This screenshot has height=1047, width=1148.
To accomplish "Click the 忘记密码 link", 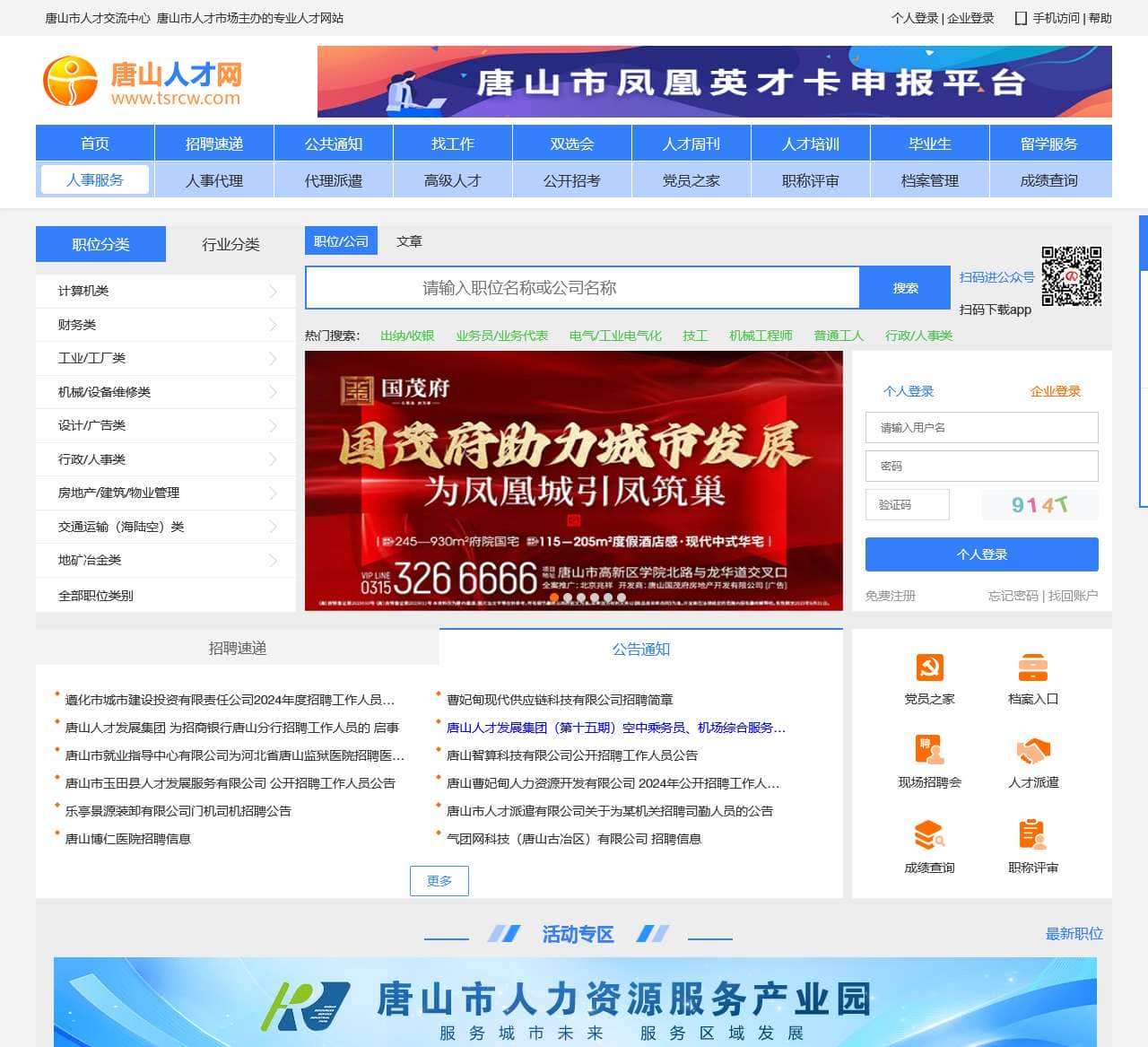I will point(1013,596).
